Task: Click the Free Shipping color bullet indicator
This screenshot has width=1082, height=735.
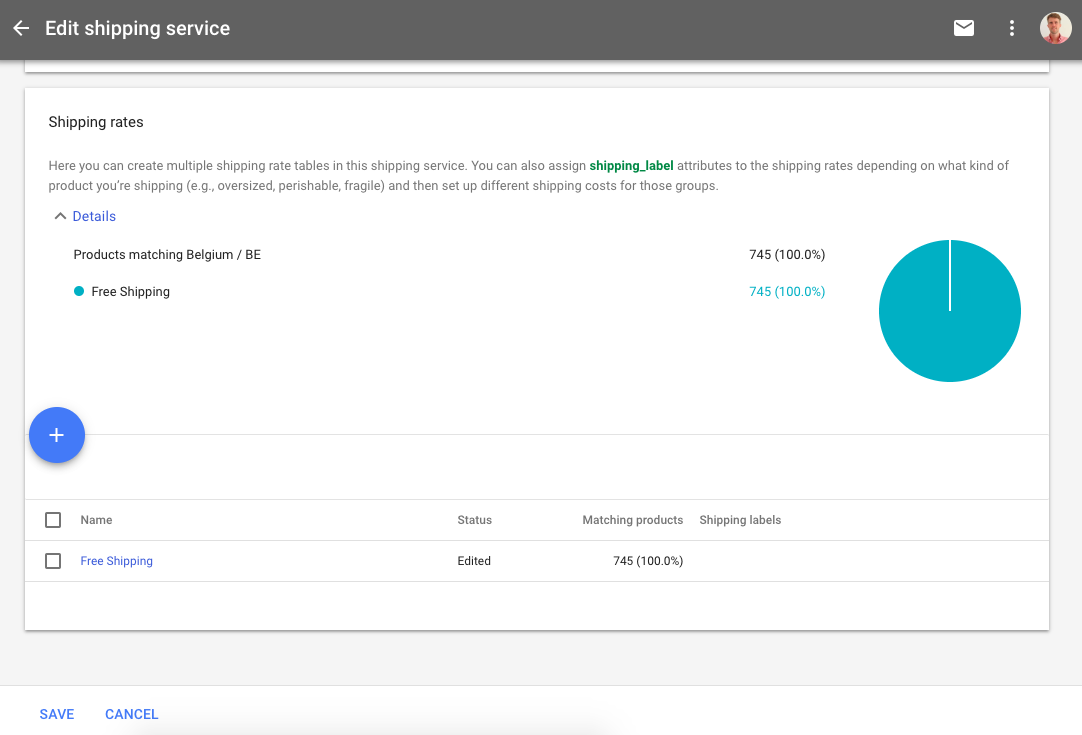Action: (x=79, y=291)
